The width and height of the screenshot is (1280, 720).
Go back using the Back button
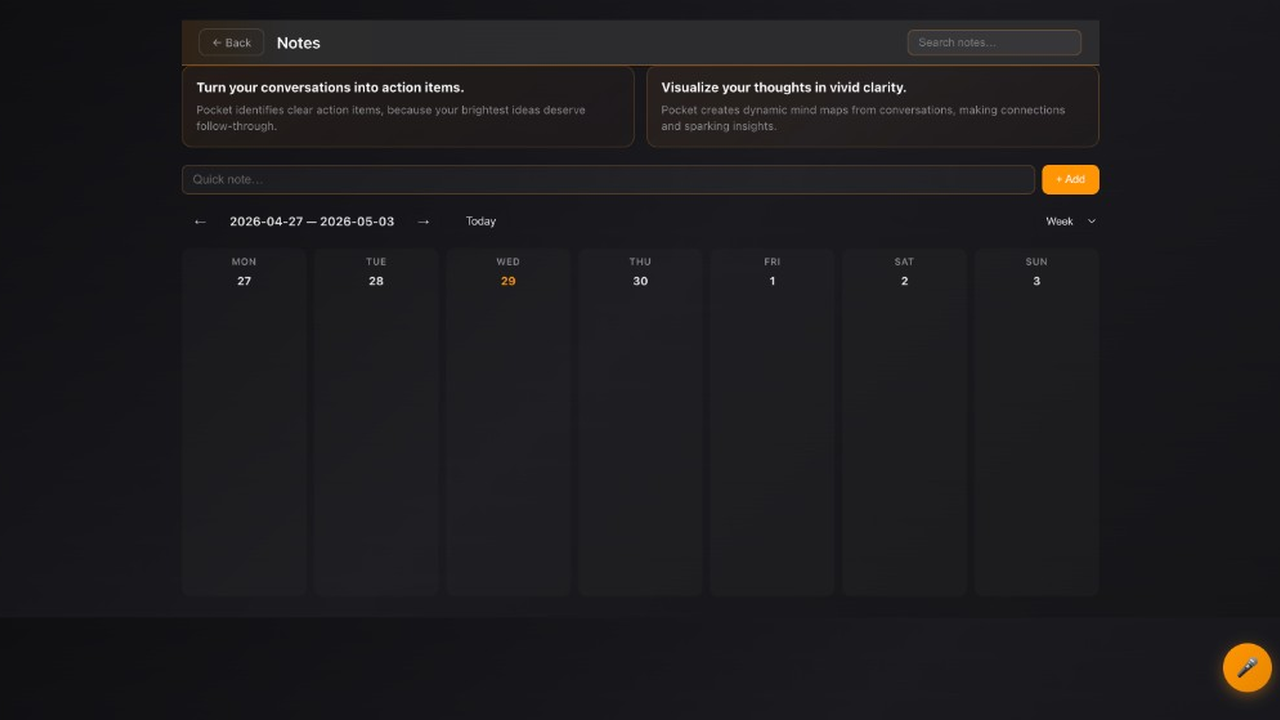[x=231, y=43]
